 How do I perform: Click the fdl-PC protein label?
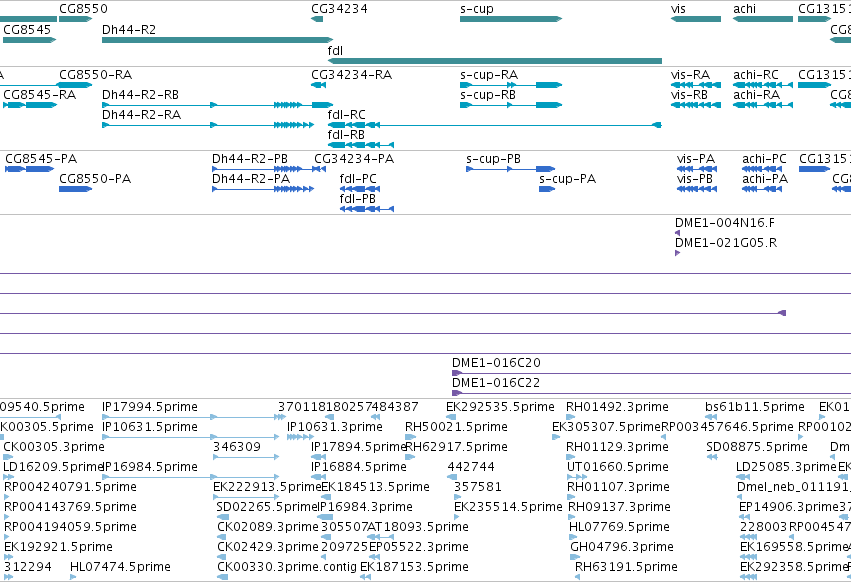tap(358, 179)
